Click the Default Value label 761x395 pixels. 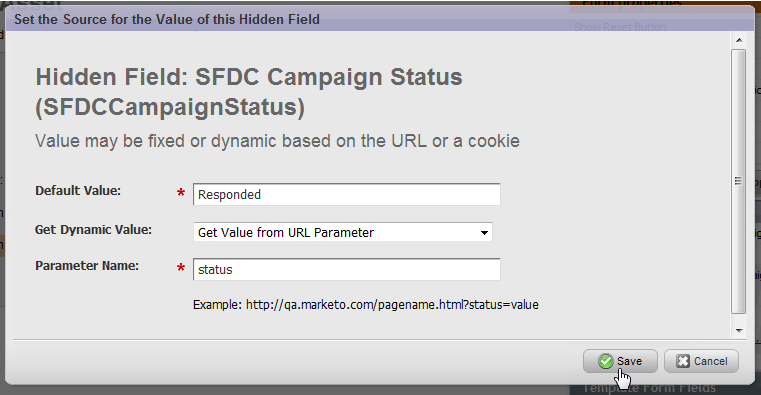tap(78, 191)
